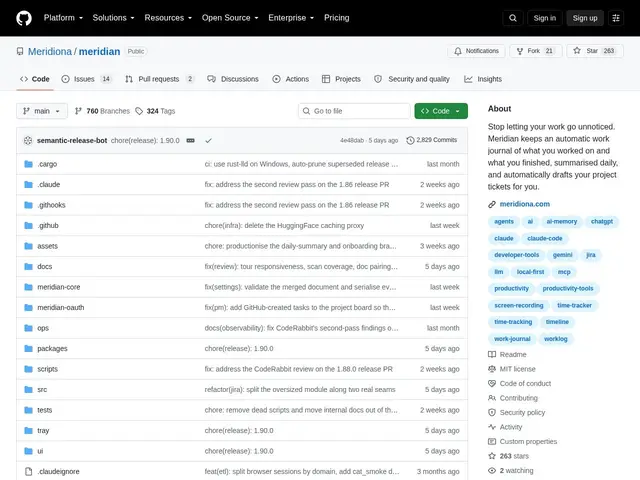Click the eye icon next to 2 watching
The height and width of the screenshot is (480, 640).
click(x=492, y=471)
